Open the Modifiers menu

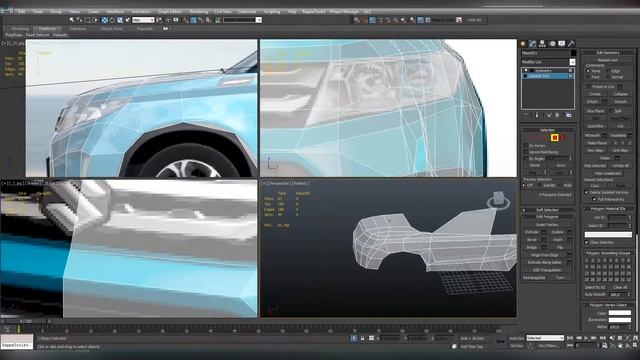click(115, 11)
